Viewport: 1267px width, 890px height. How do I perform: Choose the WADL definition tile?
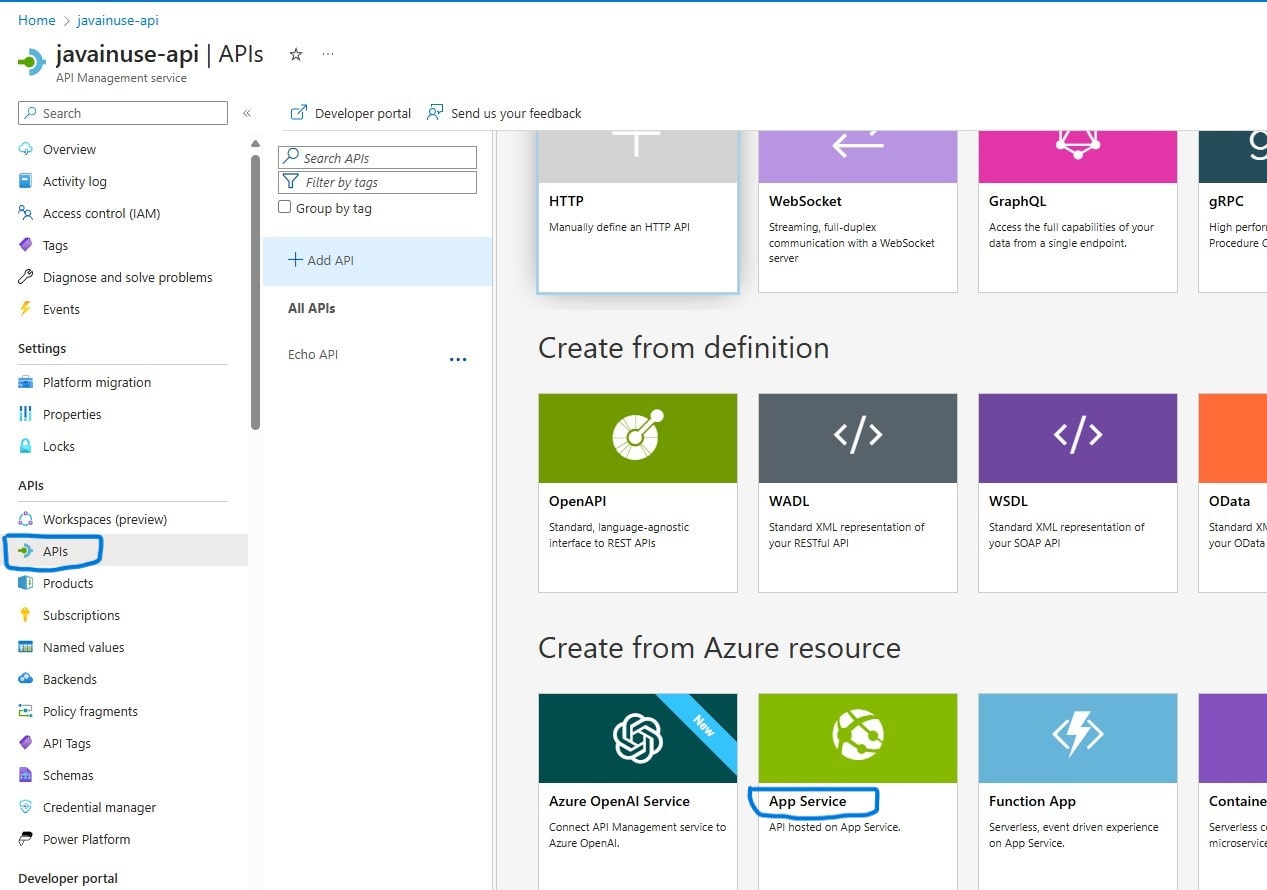click(x=858, y=492)
